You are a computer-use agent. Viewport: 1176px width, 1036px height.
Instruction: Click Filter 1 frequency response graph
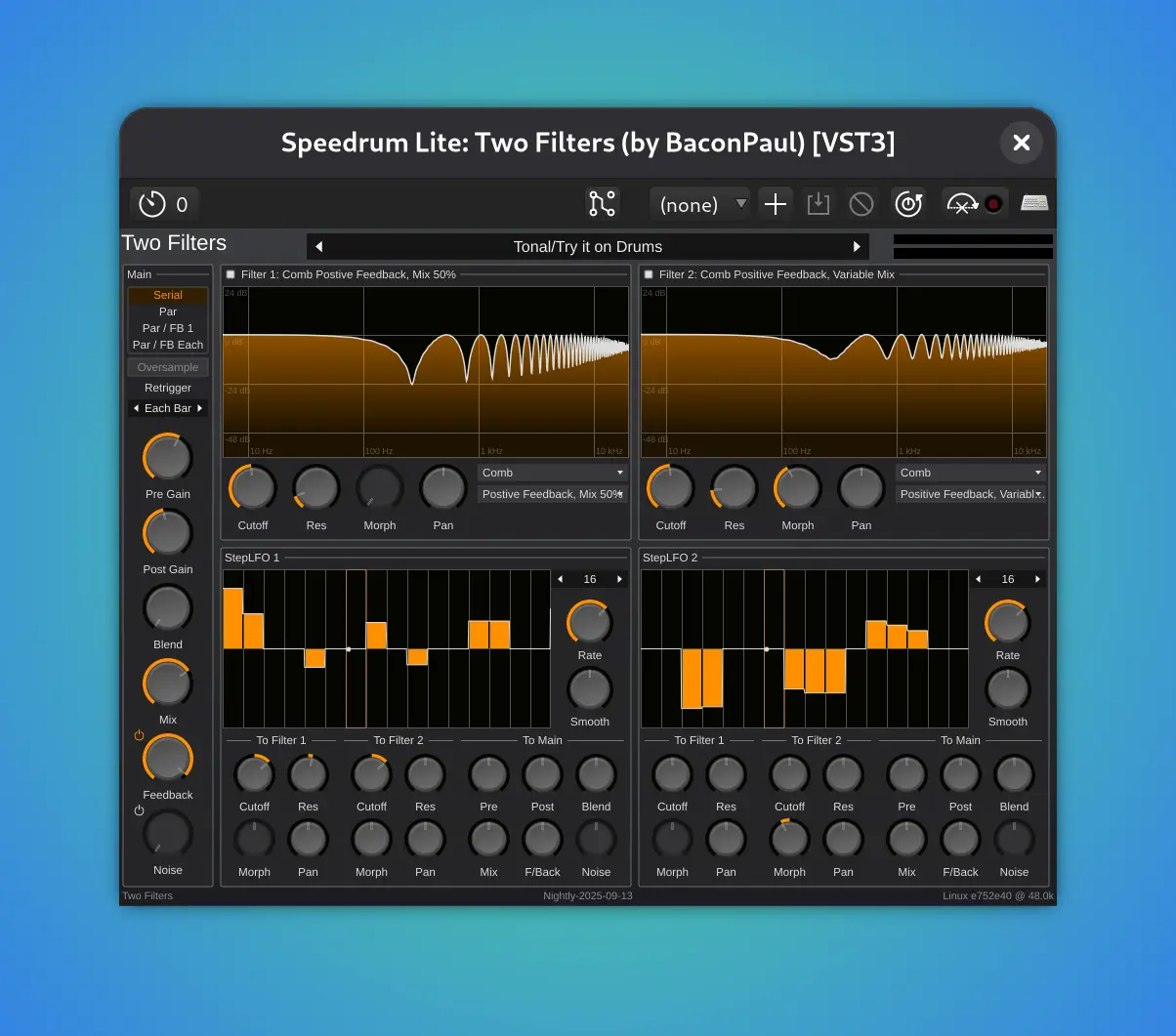pyautogui.click(x=426, y=371)
